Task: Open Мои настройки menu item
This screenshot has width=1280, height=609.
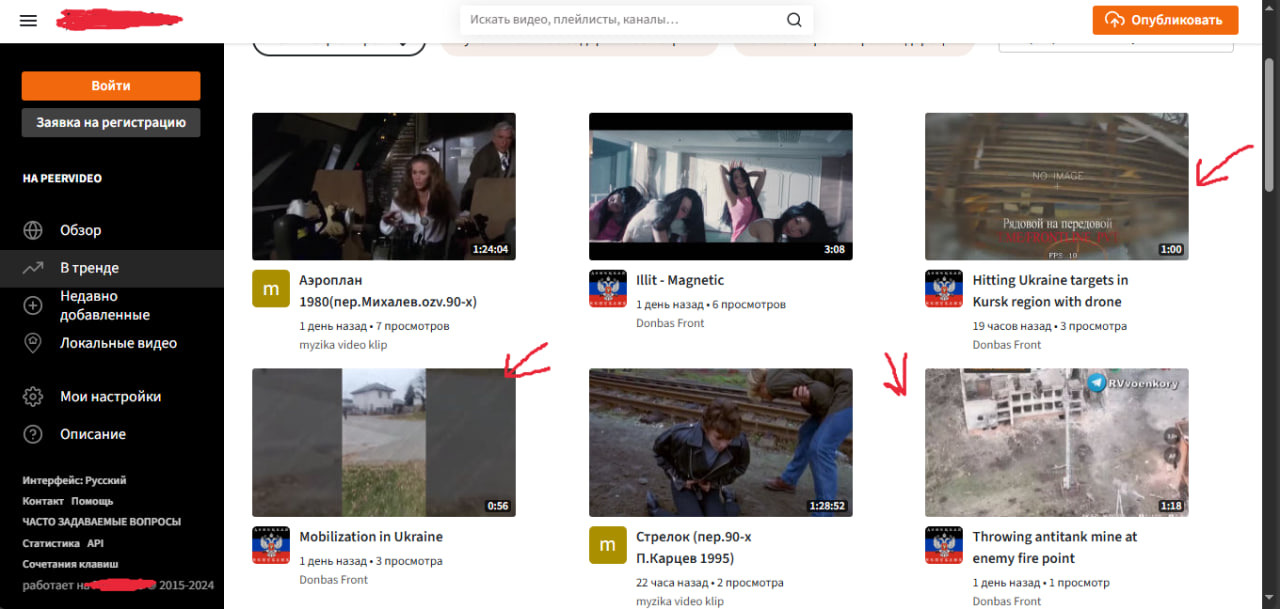Action: pyautogui.click(x=112, y=397)
